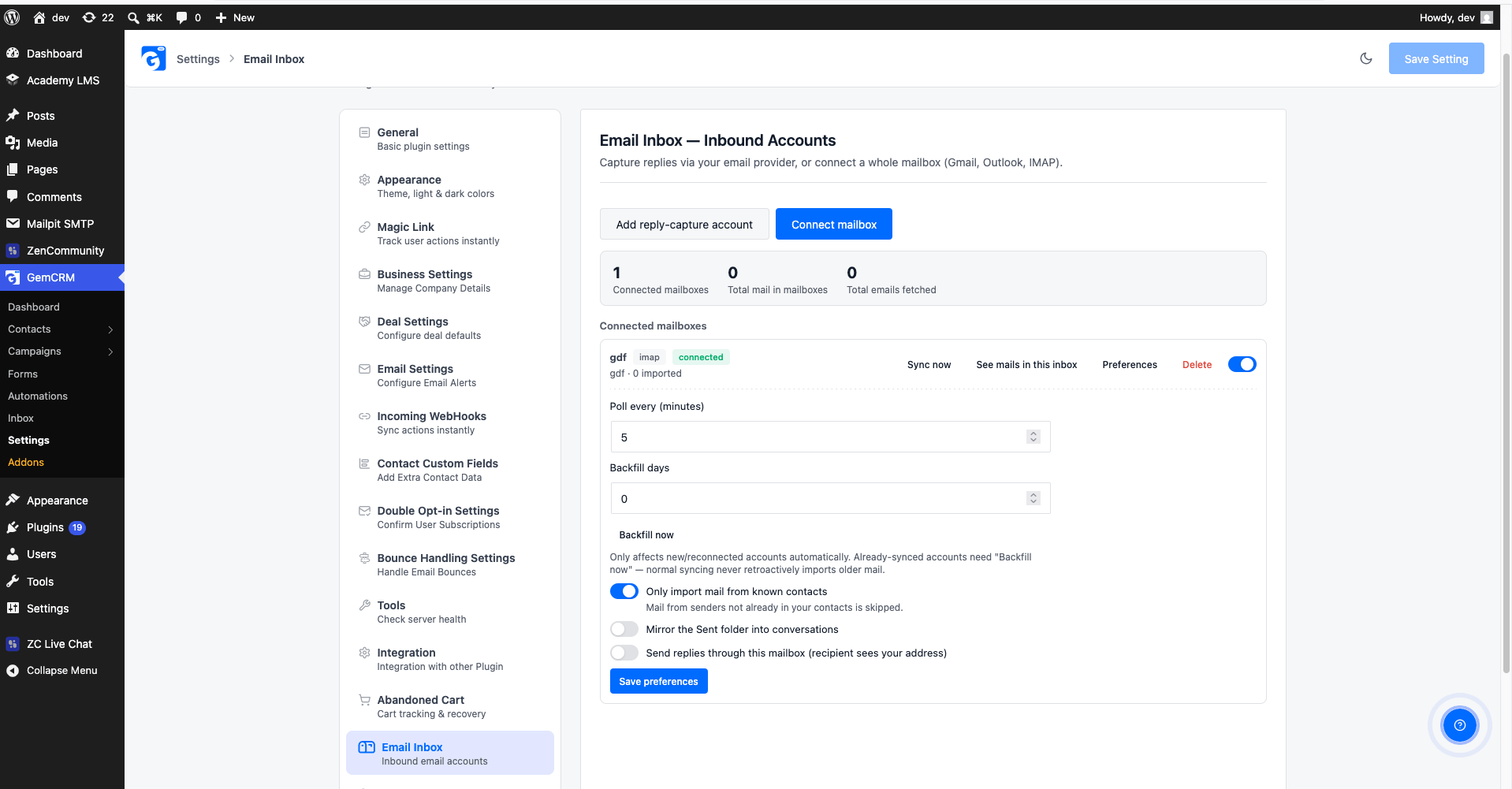Click Add reply-capture account button
The width and height of the screenshot is (1512, 789).
(x=683, y=224)
